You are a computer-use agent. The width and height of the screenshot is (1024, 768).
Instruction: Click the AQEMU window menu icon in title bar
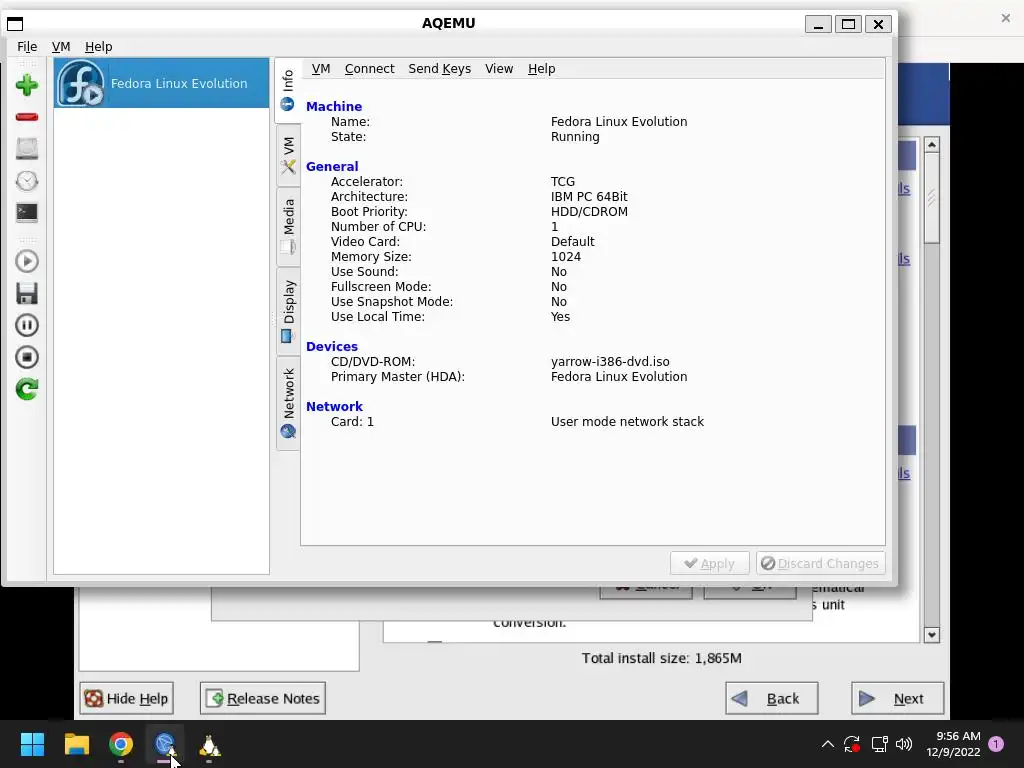[15, 24]
